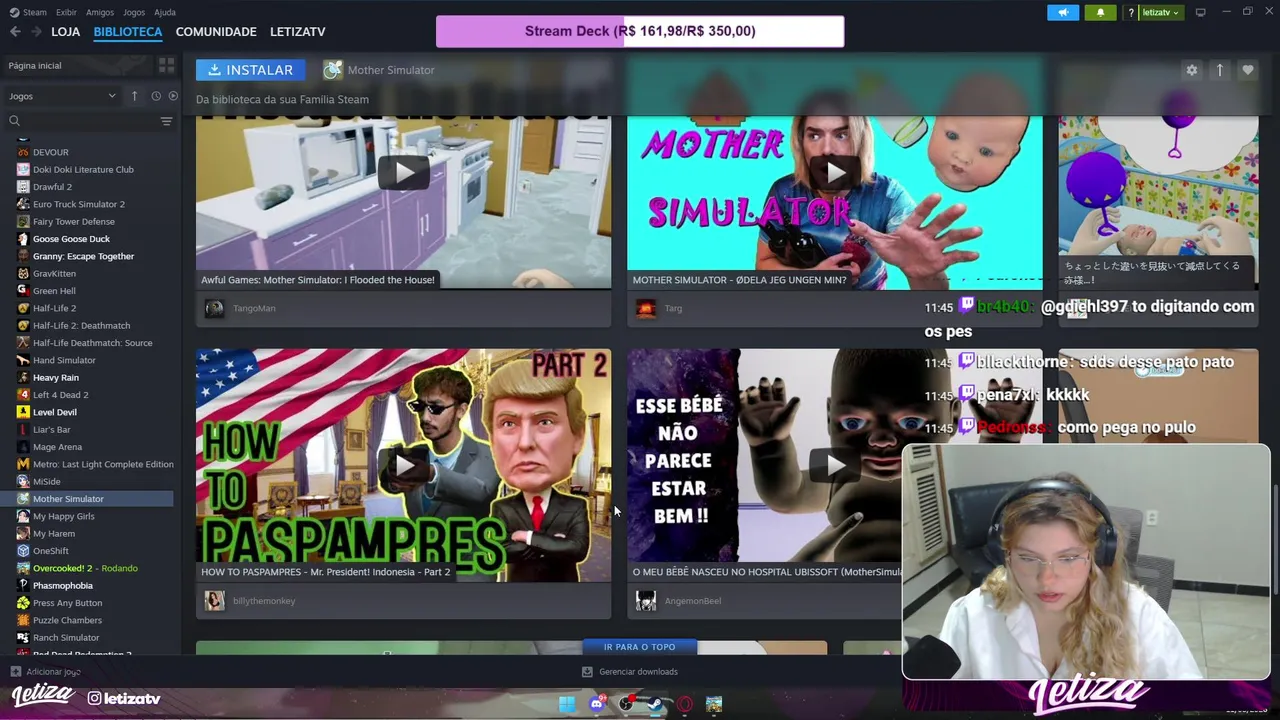The image size is (1280, 720).
Task: Select Phasmophobia in the games list
Action: [x=62, y=586]
